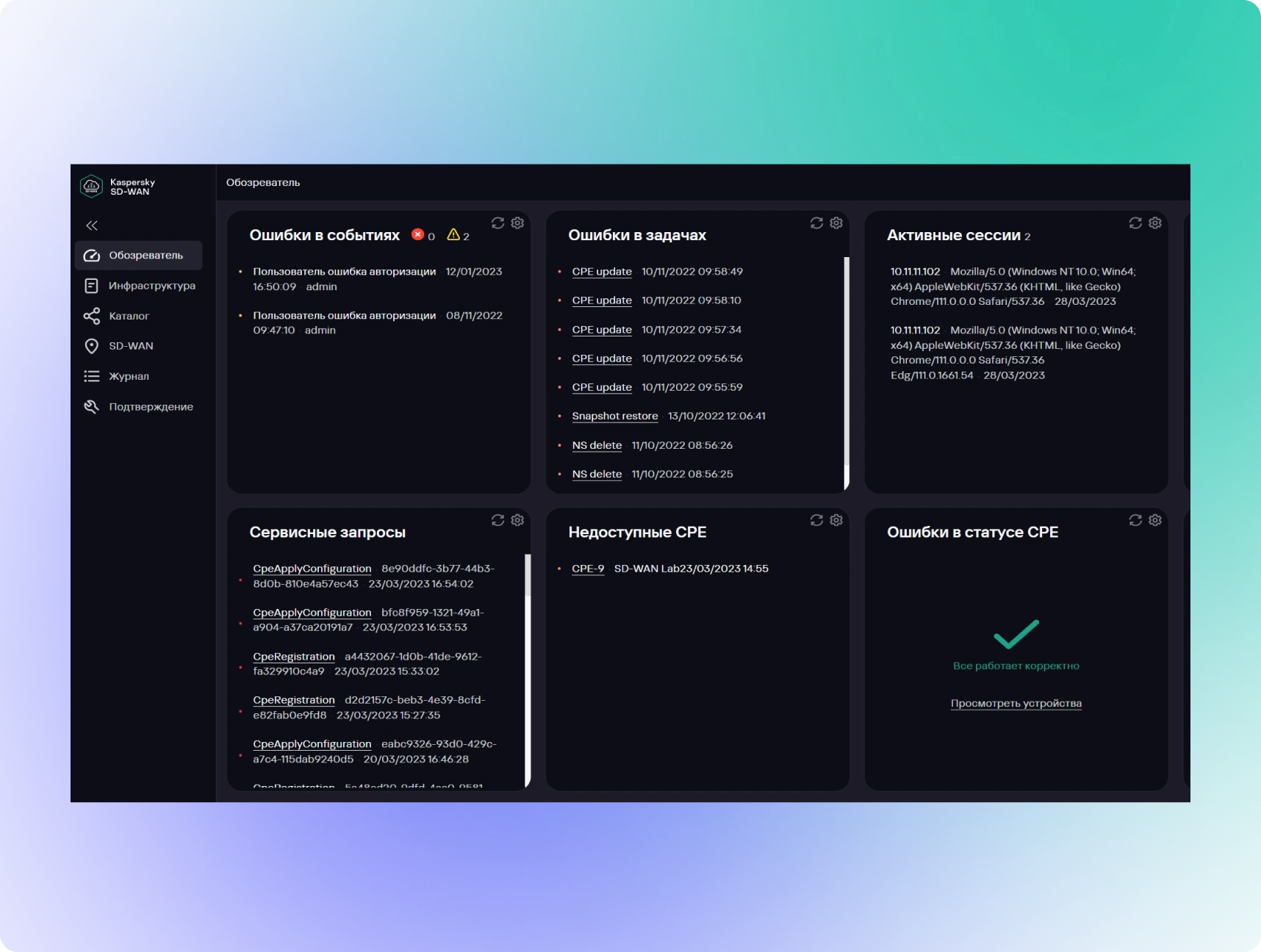Open settings gear for Сервисные запросы
This screenshot has width=1261, height=952.
pos(517,520)
